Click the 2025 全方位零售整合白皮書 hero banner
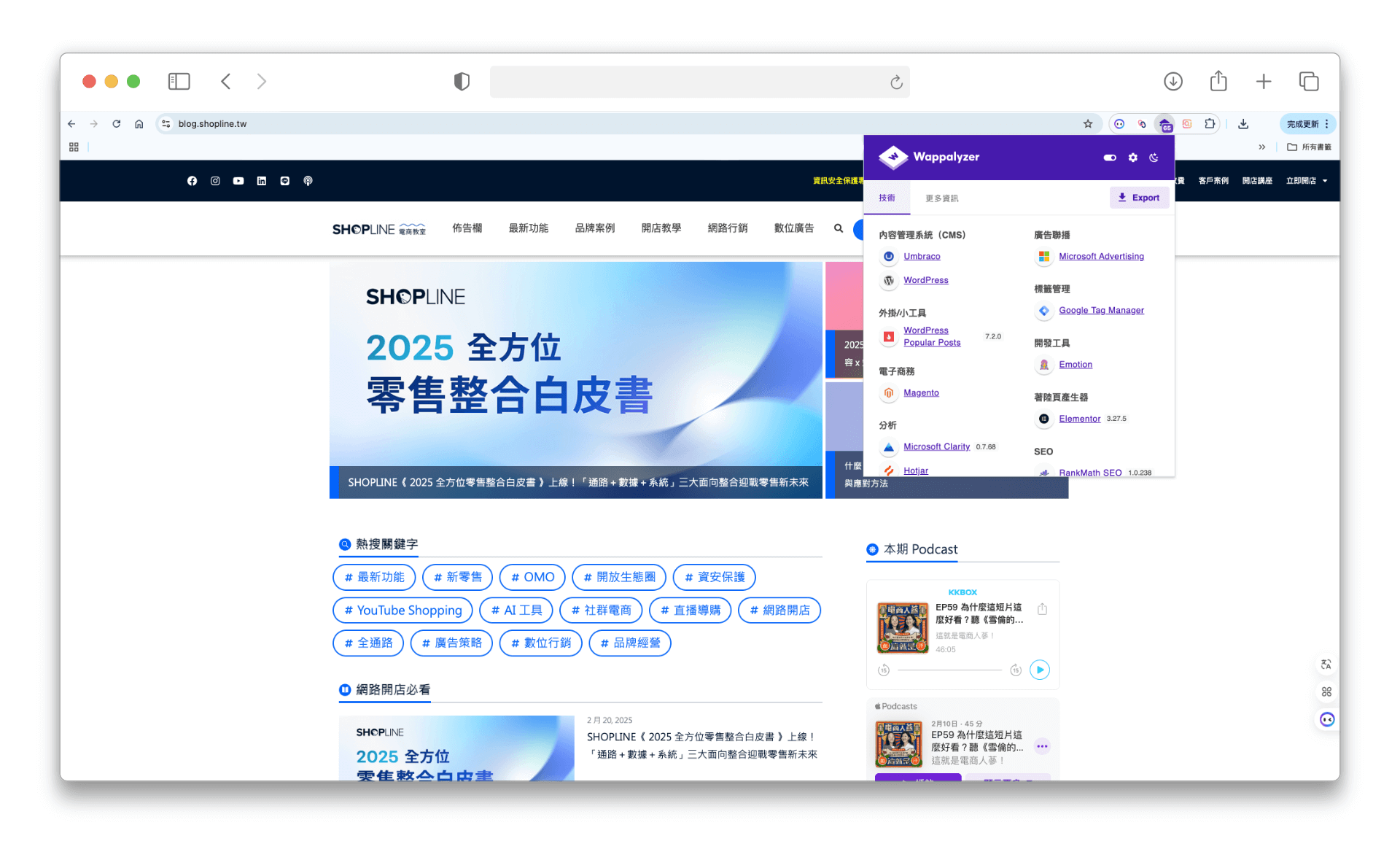 pos(576,380)
